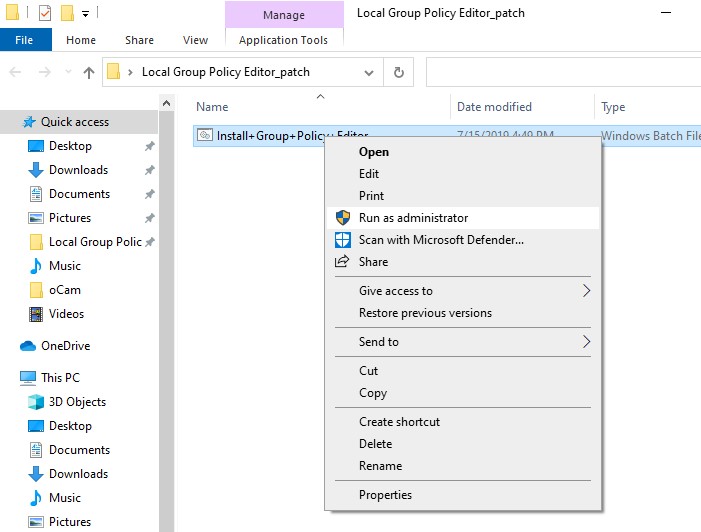Click the Documents icon under Quick access
The image size is (701, 532).
[x=36, y=194]
